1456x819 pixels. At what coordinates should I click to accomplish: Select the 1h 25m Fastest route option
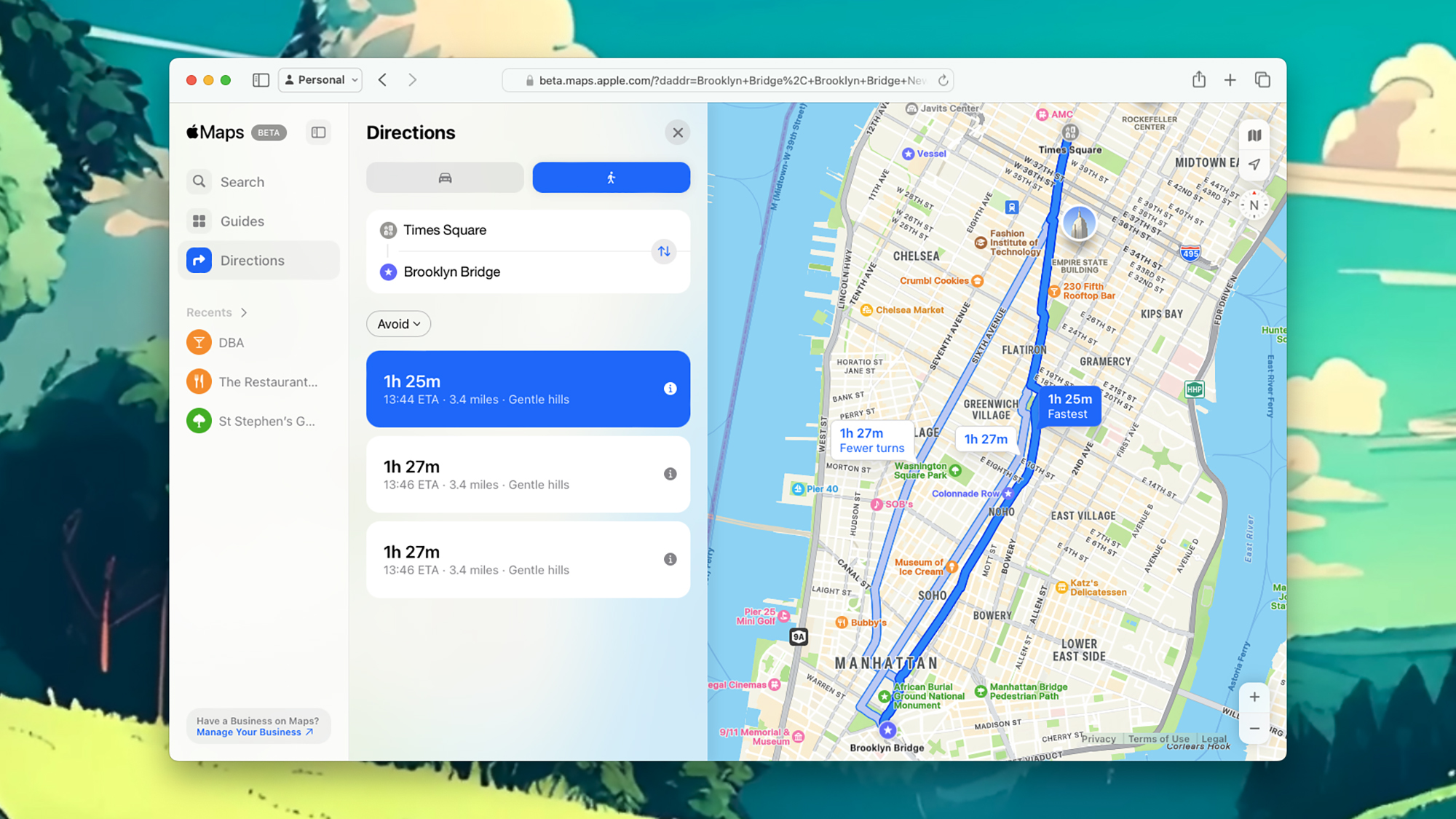coord(1068,405)
